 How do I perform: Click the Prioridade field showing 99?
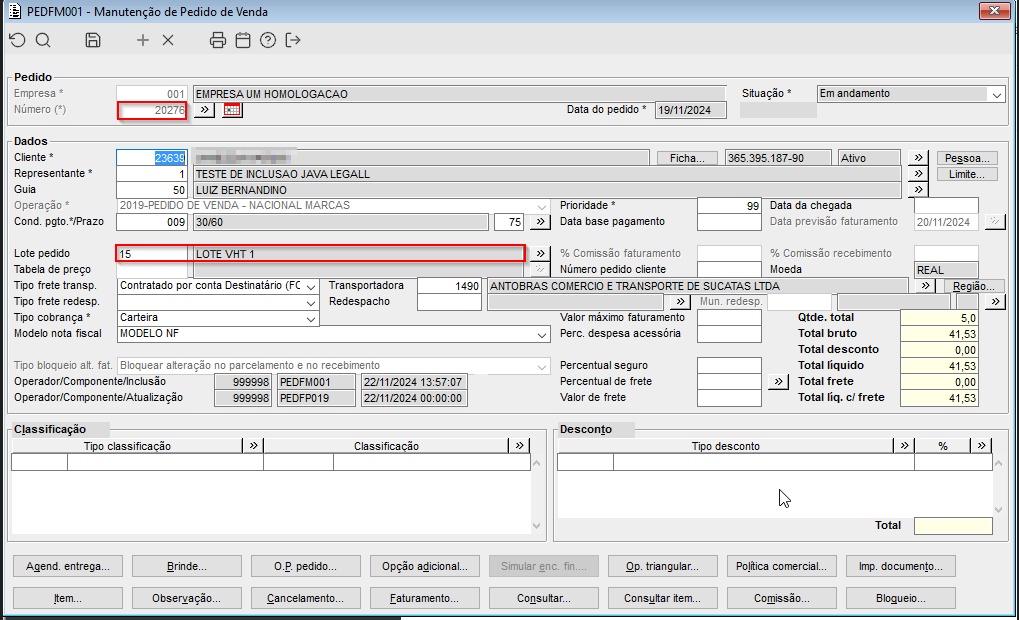(729, 205)
